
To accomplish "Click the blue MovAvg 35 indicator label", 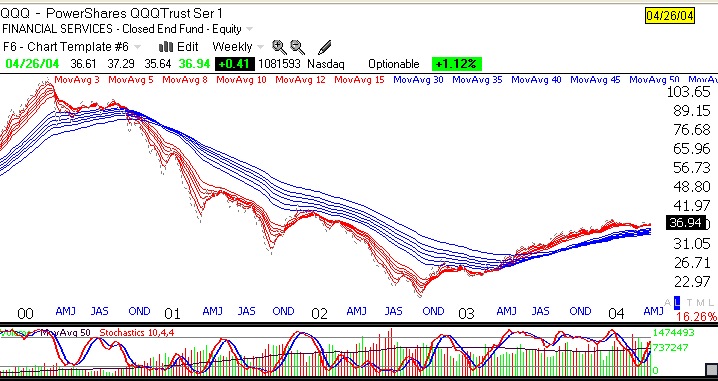I will (x=477, y=80).
